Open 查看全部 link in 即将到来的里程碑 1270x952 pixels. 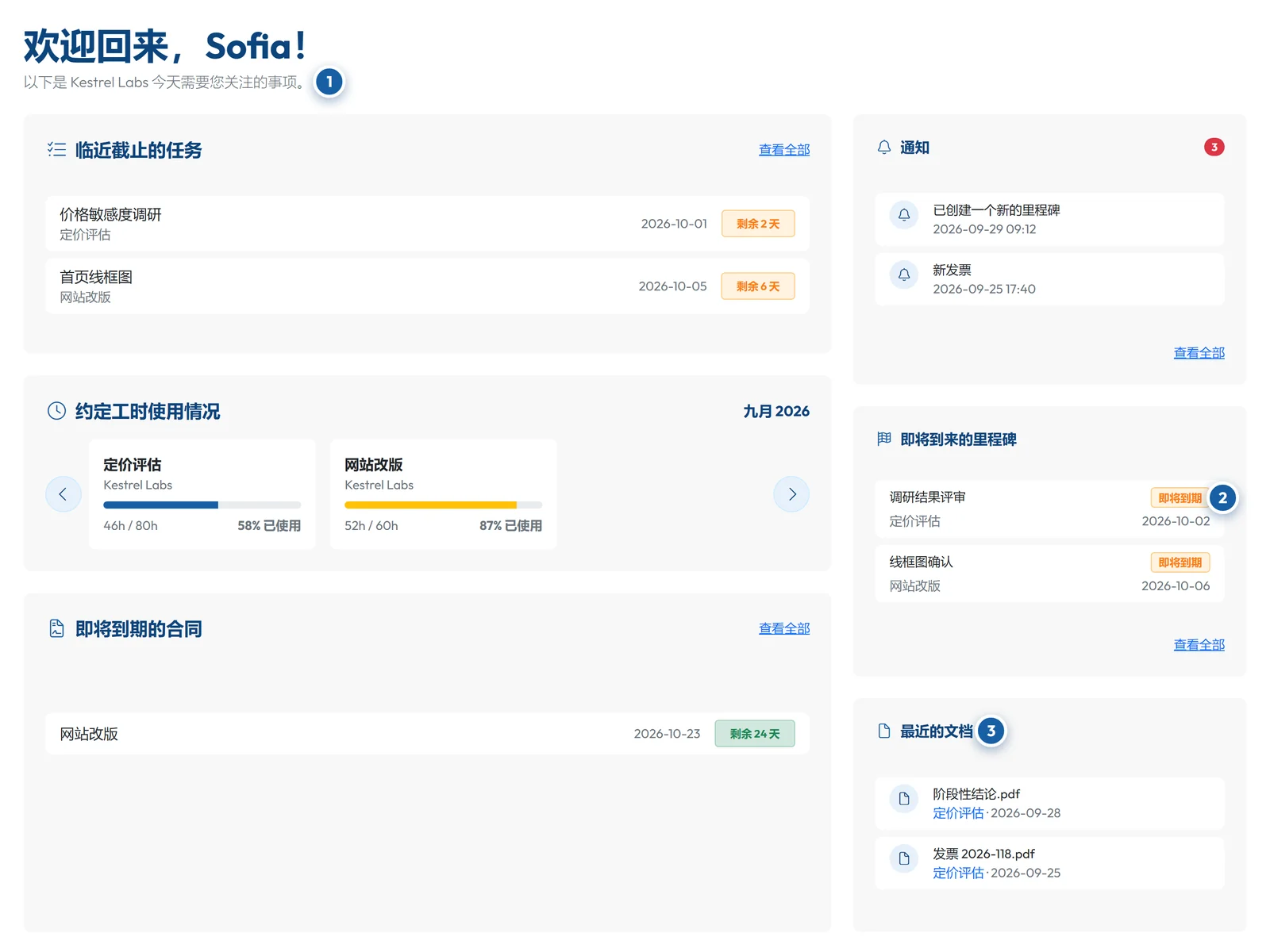1199,645
